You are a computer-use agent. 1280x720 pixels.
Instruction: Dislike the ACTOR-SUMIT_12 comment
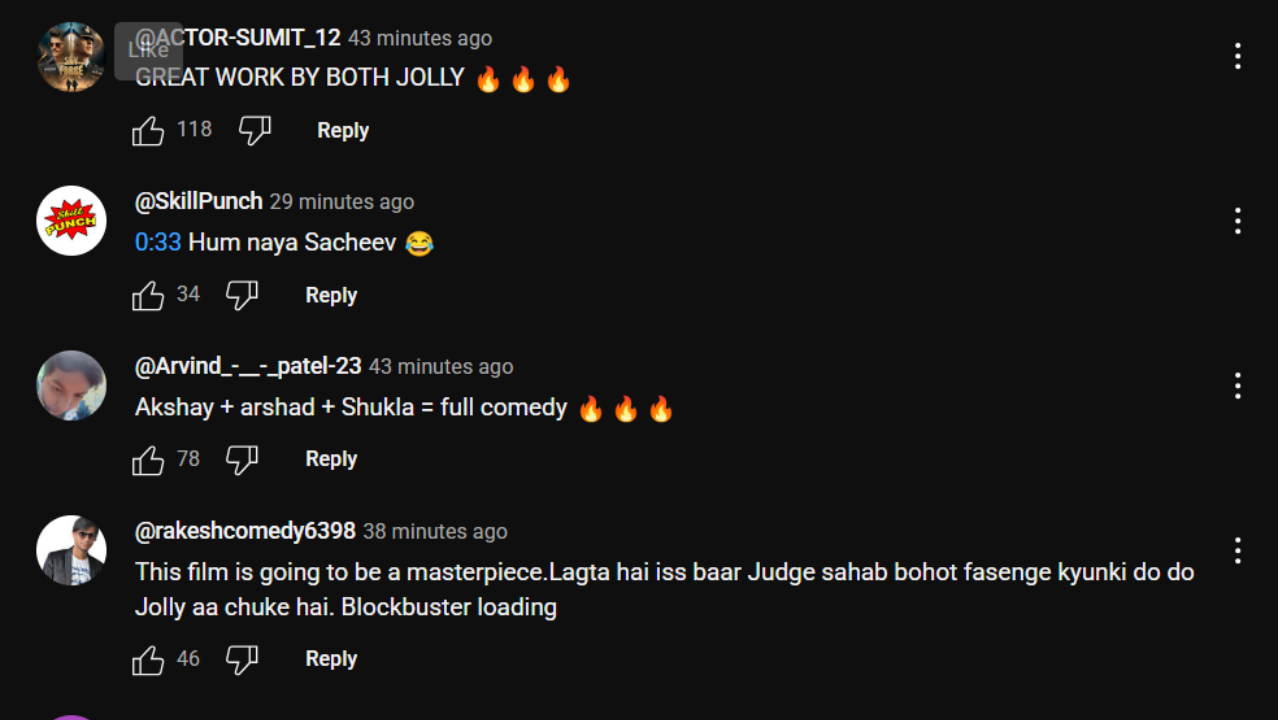tap(255, 130)
